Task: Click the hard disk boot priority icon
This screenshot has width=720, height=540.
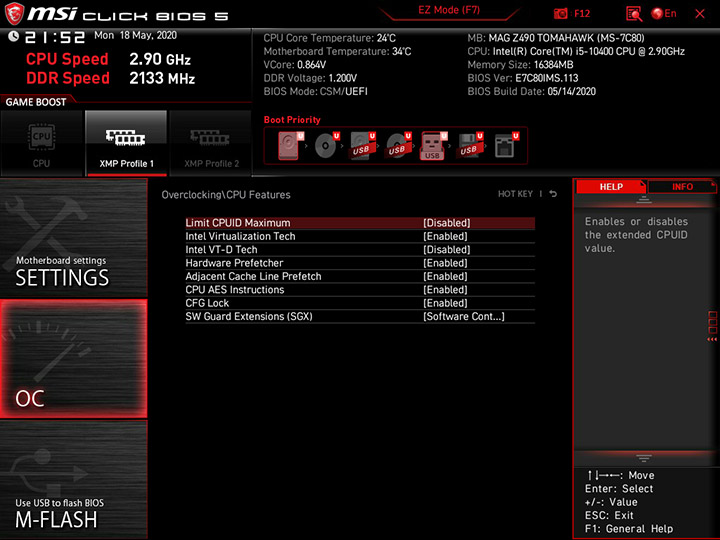Action: (x=290, y=146)
